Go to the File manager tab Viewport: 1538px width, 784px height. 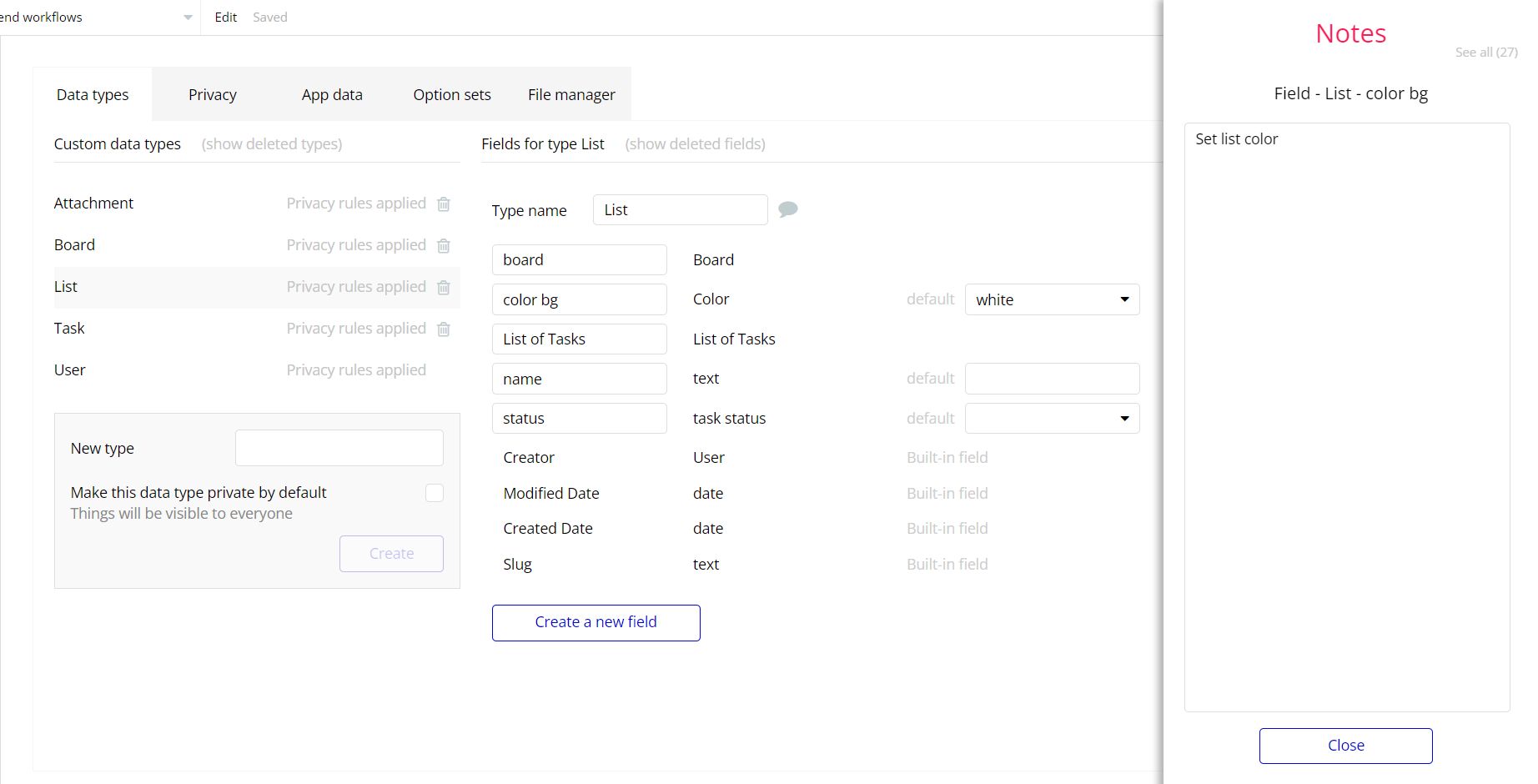[x=571, y=95]
